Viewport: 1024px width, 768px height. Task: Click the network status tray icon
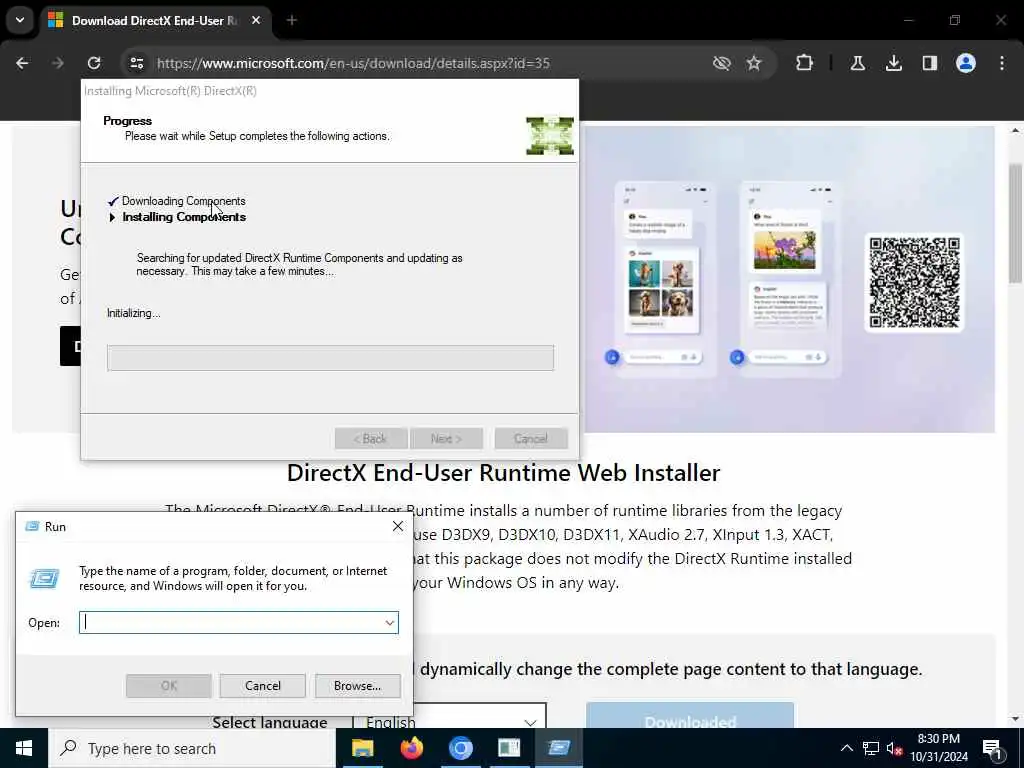(x=871, y=748)
